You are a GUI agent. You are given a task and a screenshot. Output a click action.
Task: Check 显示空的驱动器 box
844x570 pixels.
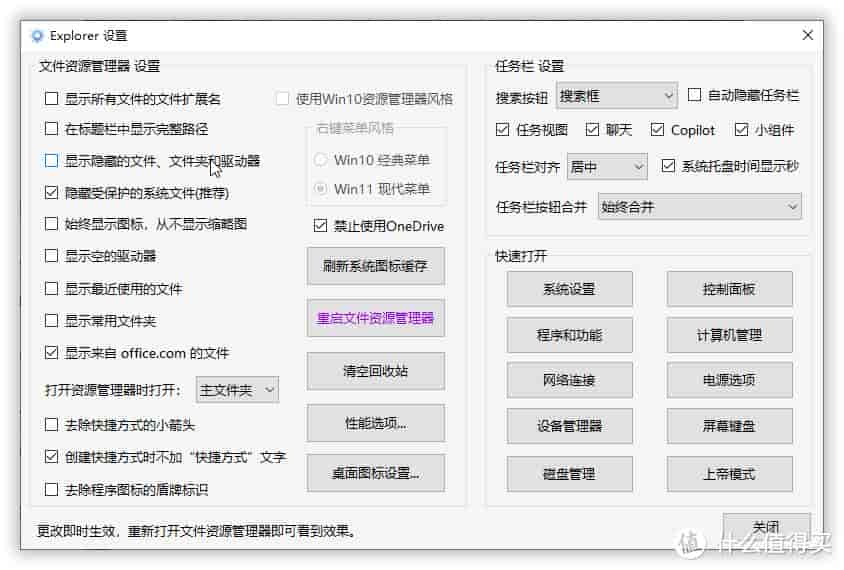coord(51,256)
